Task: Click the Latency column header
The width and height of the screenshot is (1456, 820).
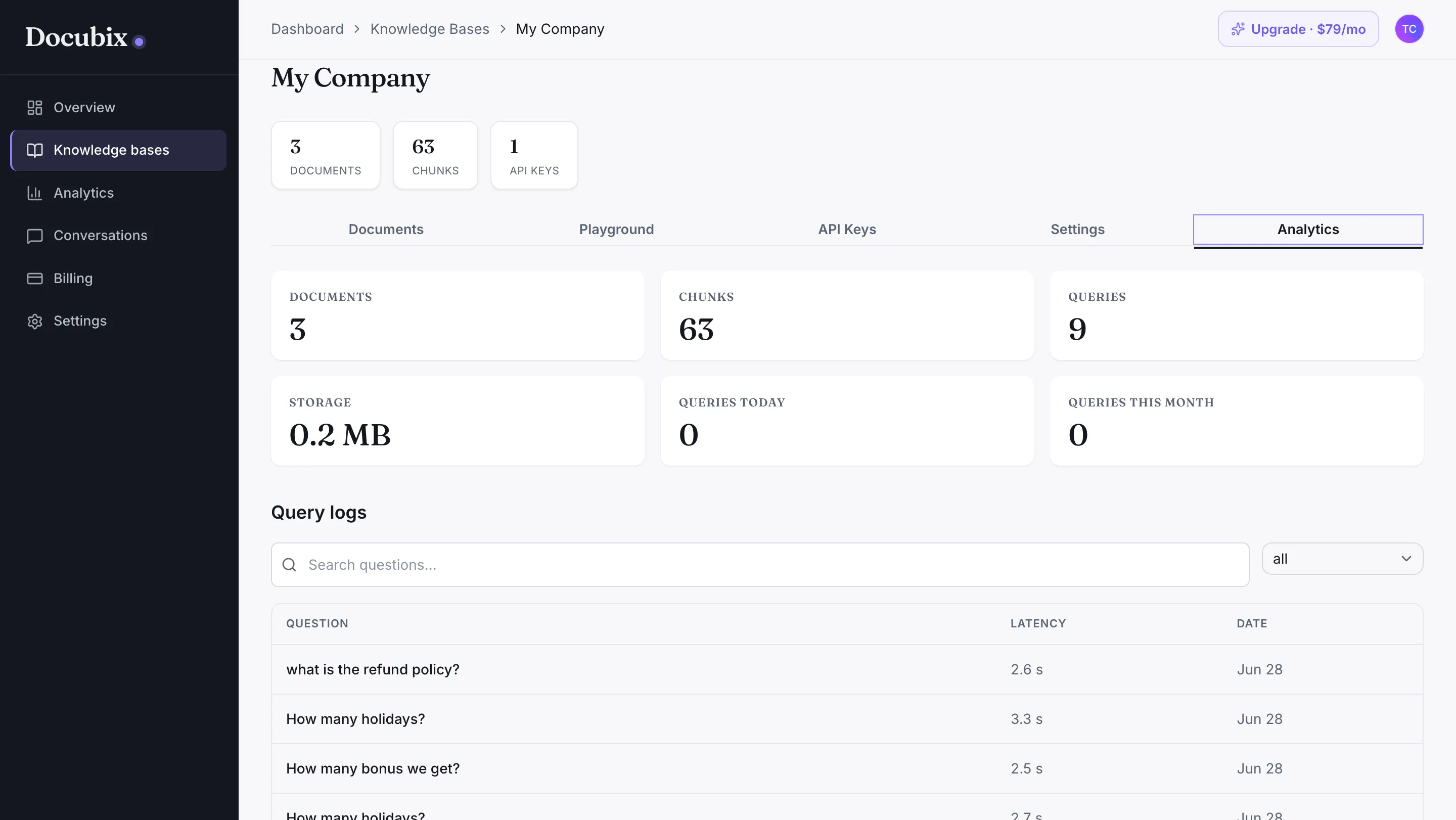Action: coord(1038,623)
